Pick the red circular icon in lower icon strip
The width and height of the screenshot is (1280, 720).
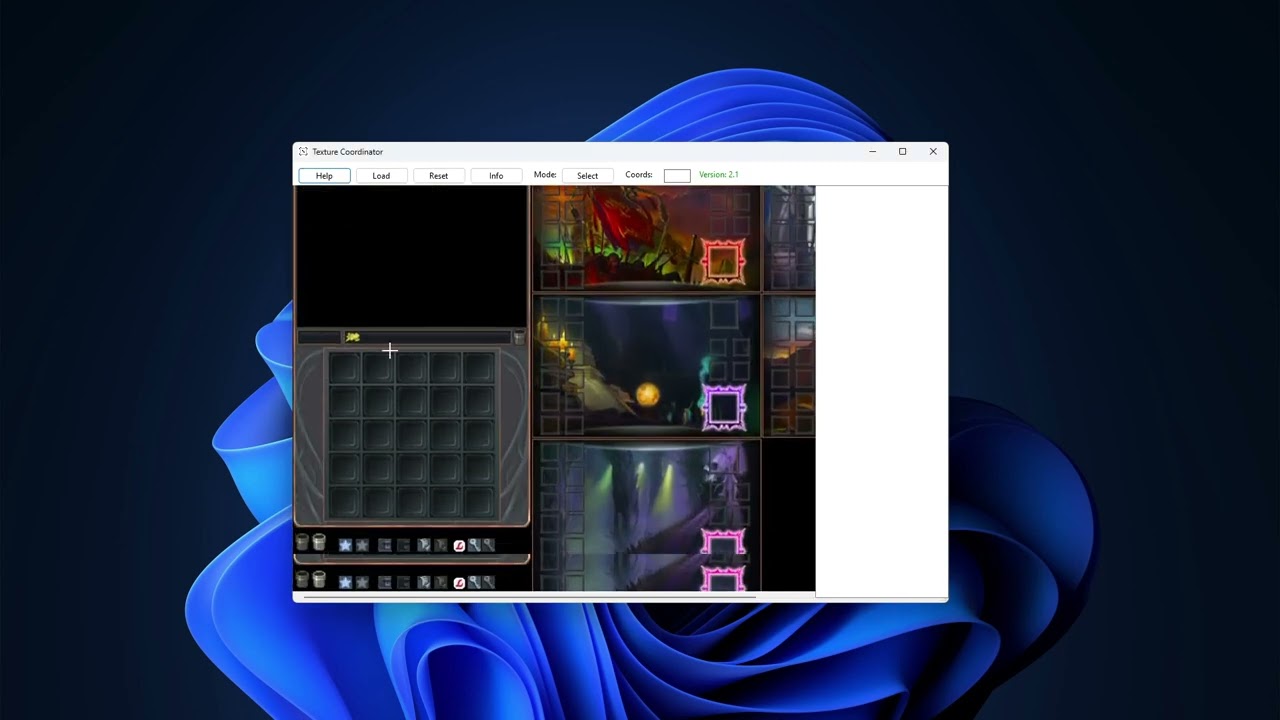459,583
